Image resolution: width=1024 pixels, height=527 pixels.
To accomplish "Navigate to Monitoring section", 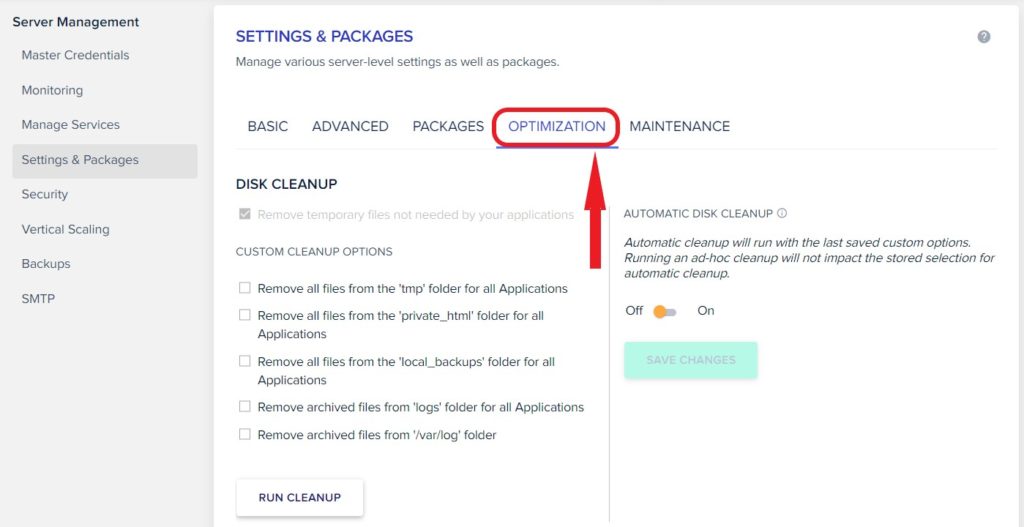I will [x=52, y=90].
